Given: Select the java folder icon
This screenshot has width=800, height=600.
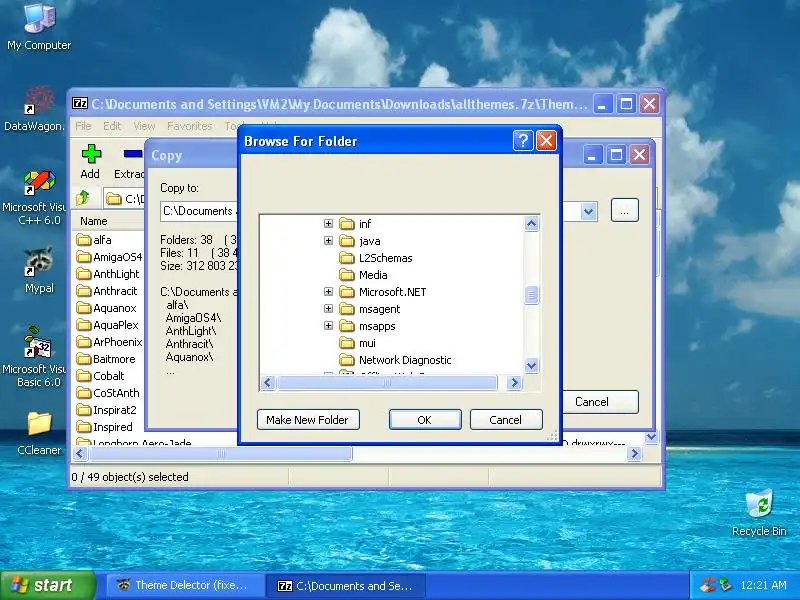Looking at the screenshot, I should [x=347, y=241].
